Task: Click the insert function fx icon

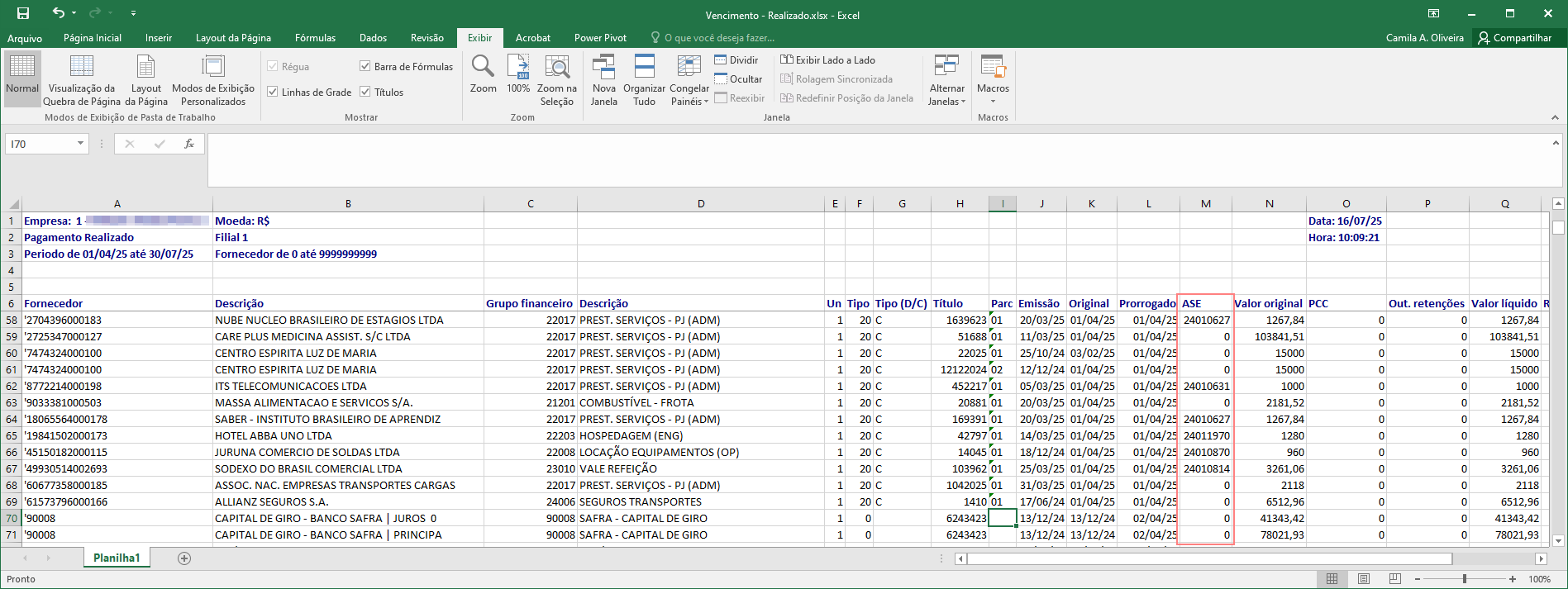Action: [x=189, y=144]
